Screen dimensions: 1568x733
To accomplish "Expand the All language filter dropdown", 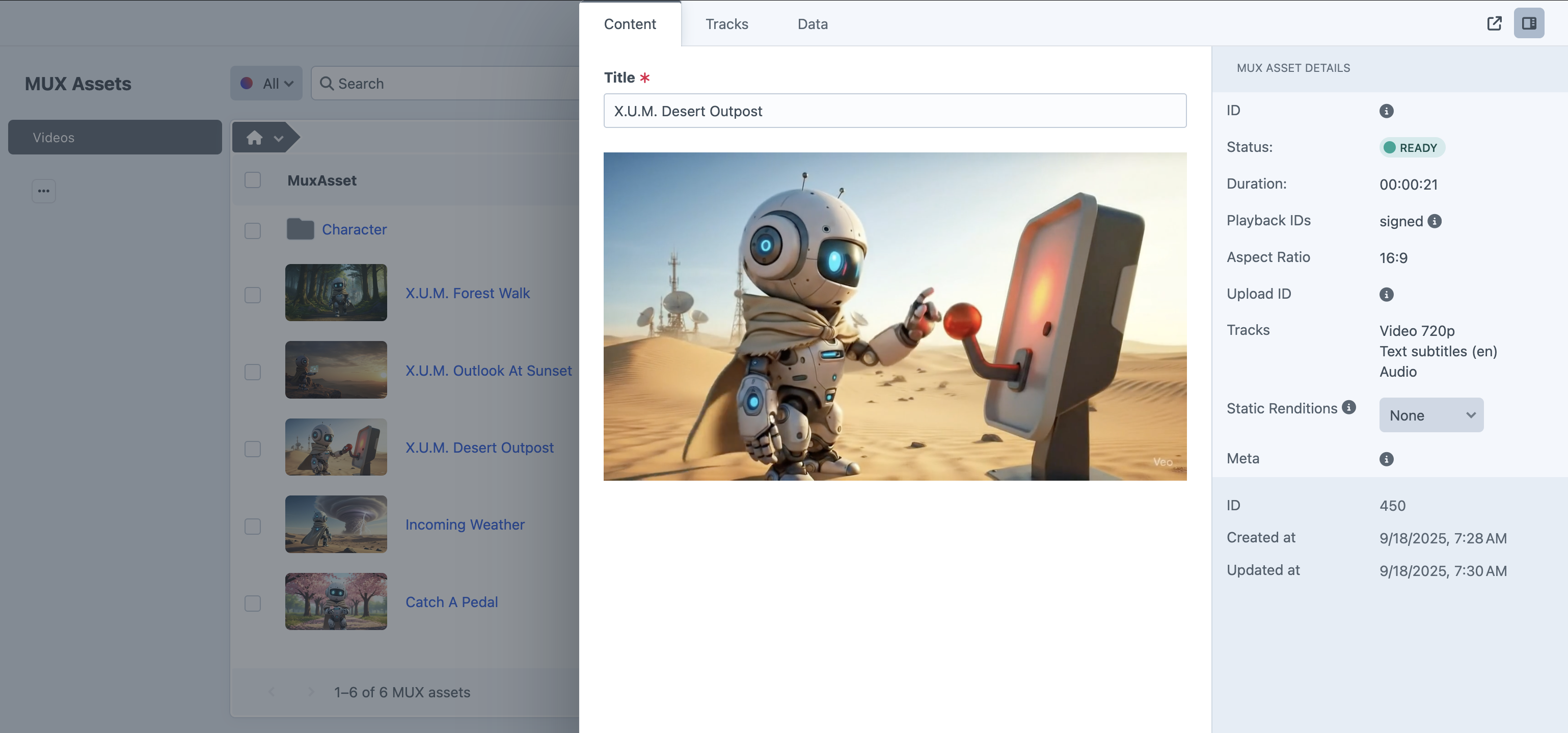I will [266, 84].
